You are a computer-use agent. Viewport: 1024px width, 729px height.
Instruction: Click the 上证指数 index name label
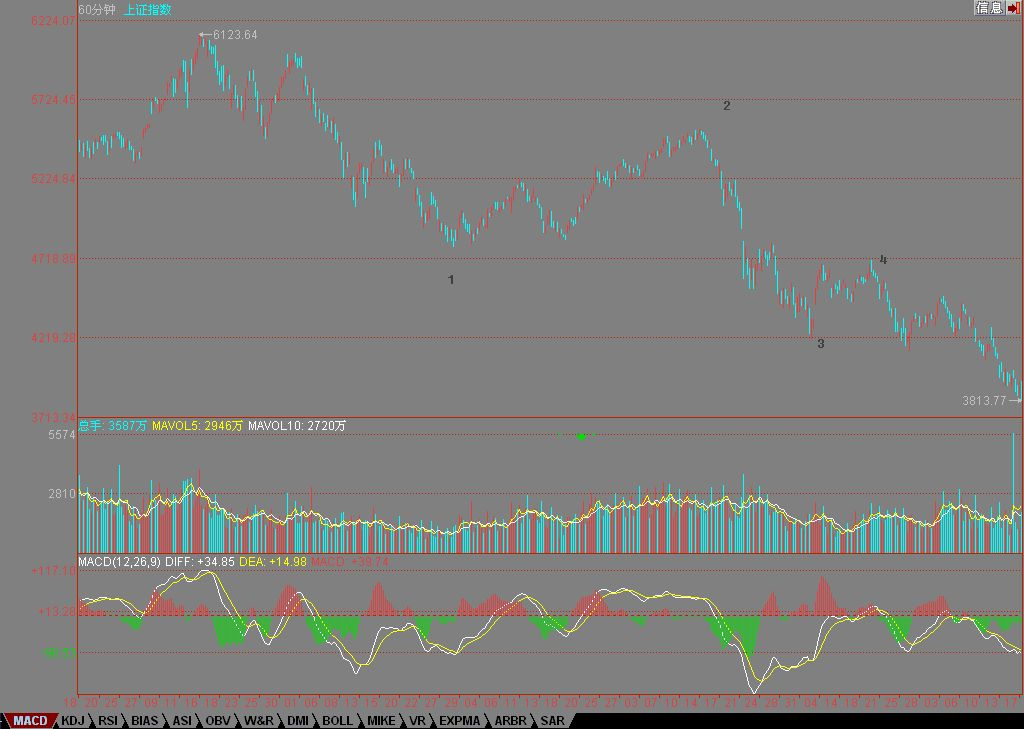148,10
